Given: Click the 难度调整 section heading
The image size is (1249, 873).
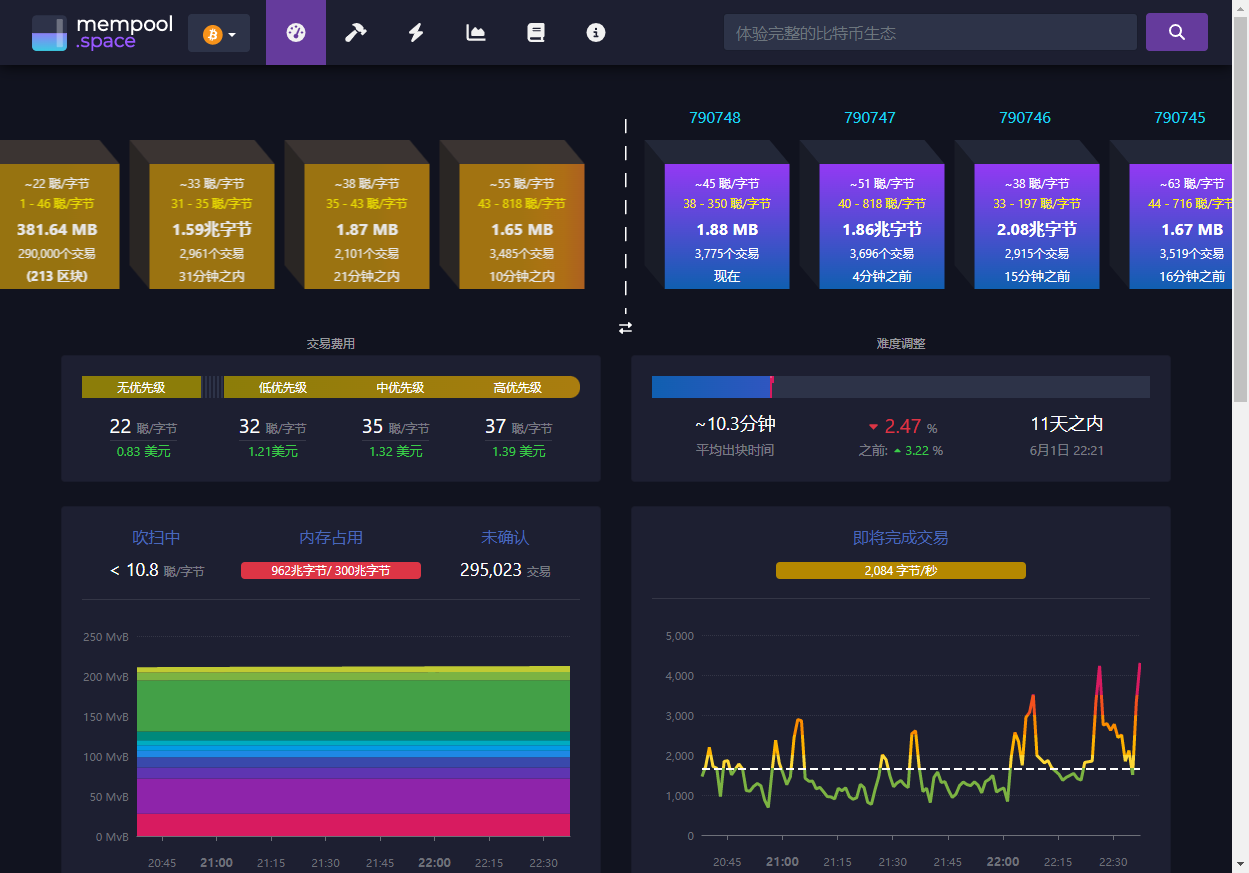Looking at the screenshot, I should (x=900, y=343).
